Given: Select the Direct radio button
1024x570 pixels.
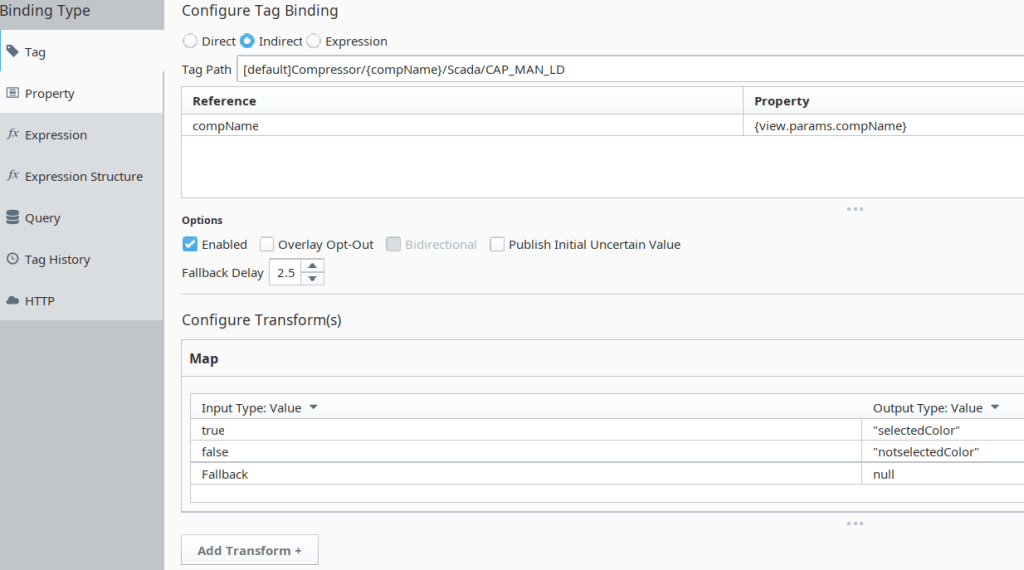Looking at the screenshot, I should coord(190,42).
